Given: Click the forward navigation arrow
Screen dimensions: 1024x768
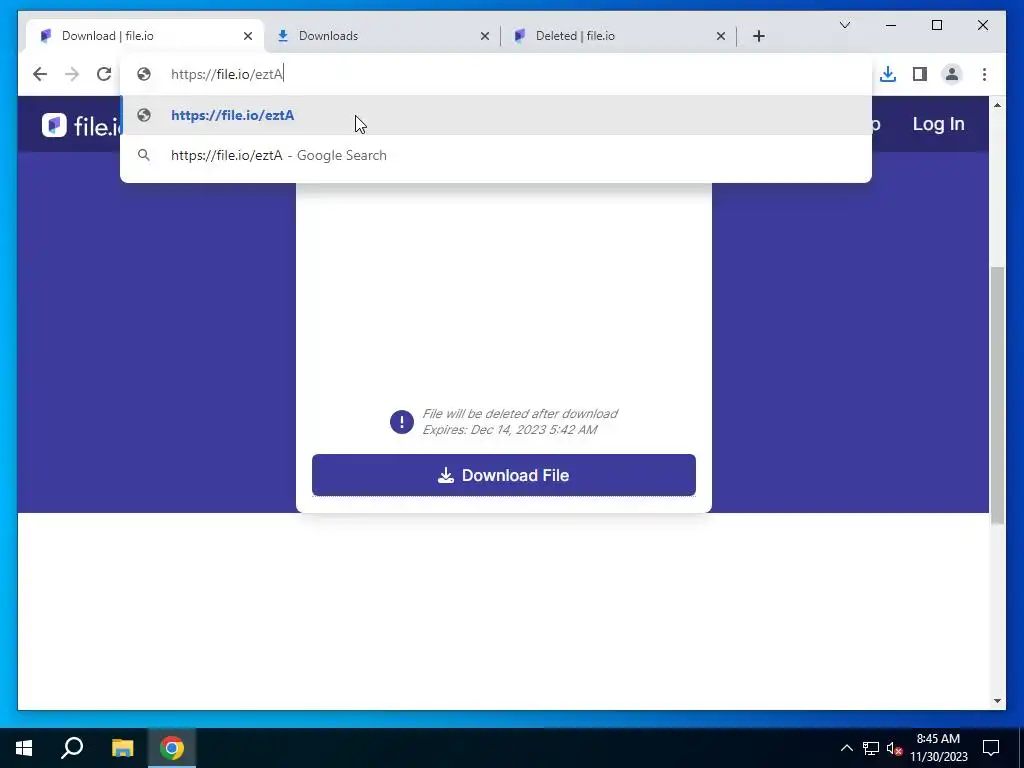Looking at the screenshot, I should click(72, 74).
